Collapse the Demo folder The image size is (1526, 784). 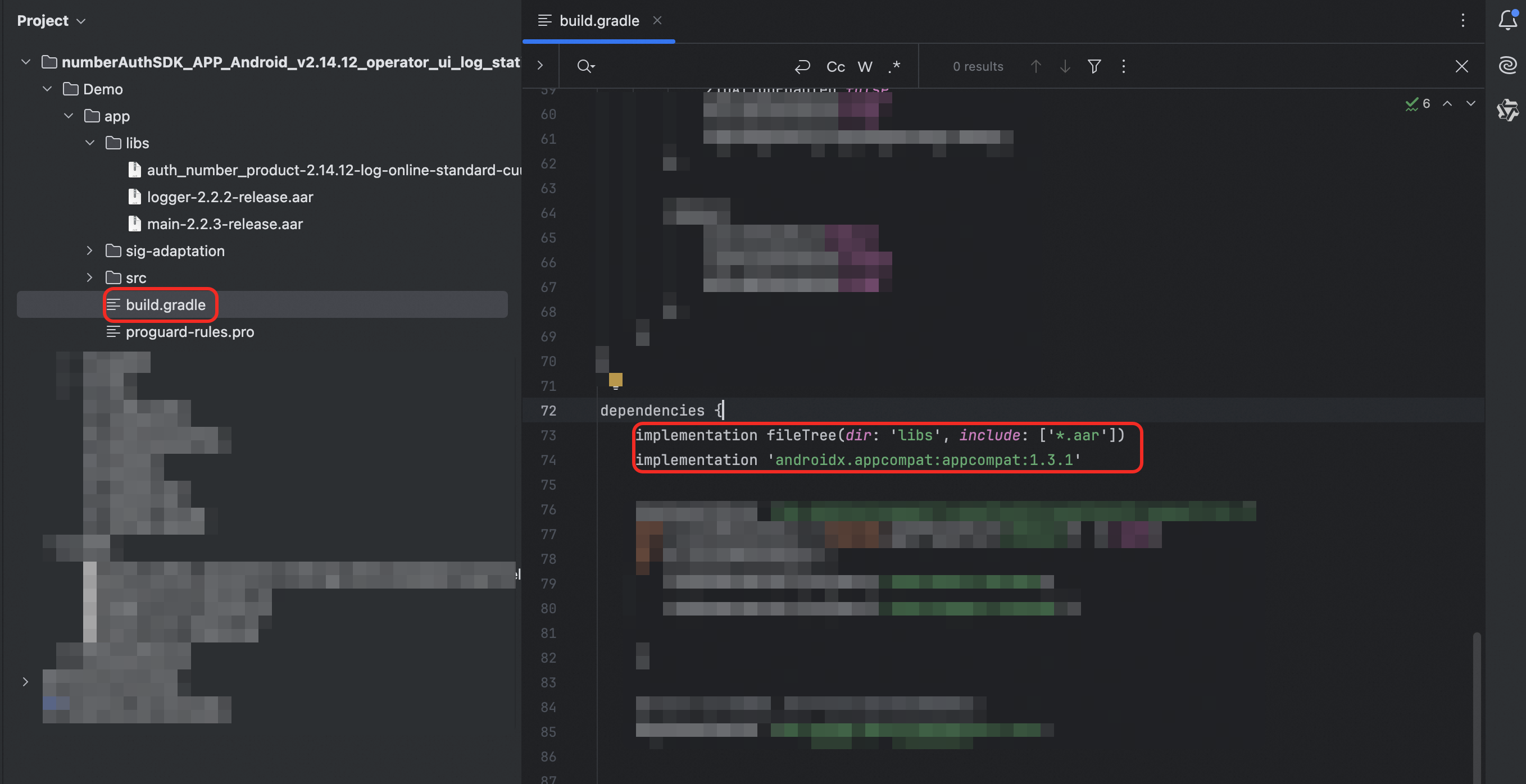click(47, 89)
